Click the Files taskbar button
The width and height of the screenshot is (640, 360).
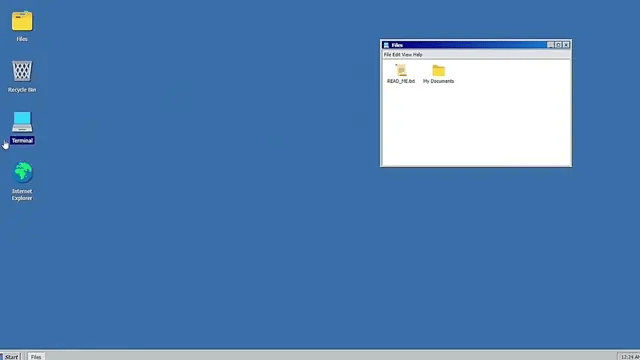pyautogui.click(x=36, y=357)
